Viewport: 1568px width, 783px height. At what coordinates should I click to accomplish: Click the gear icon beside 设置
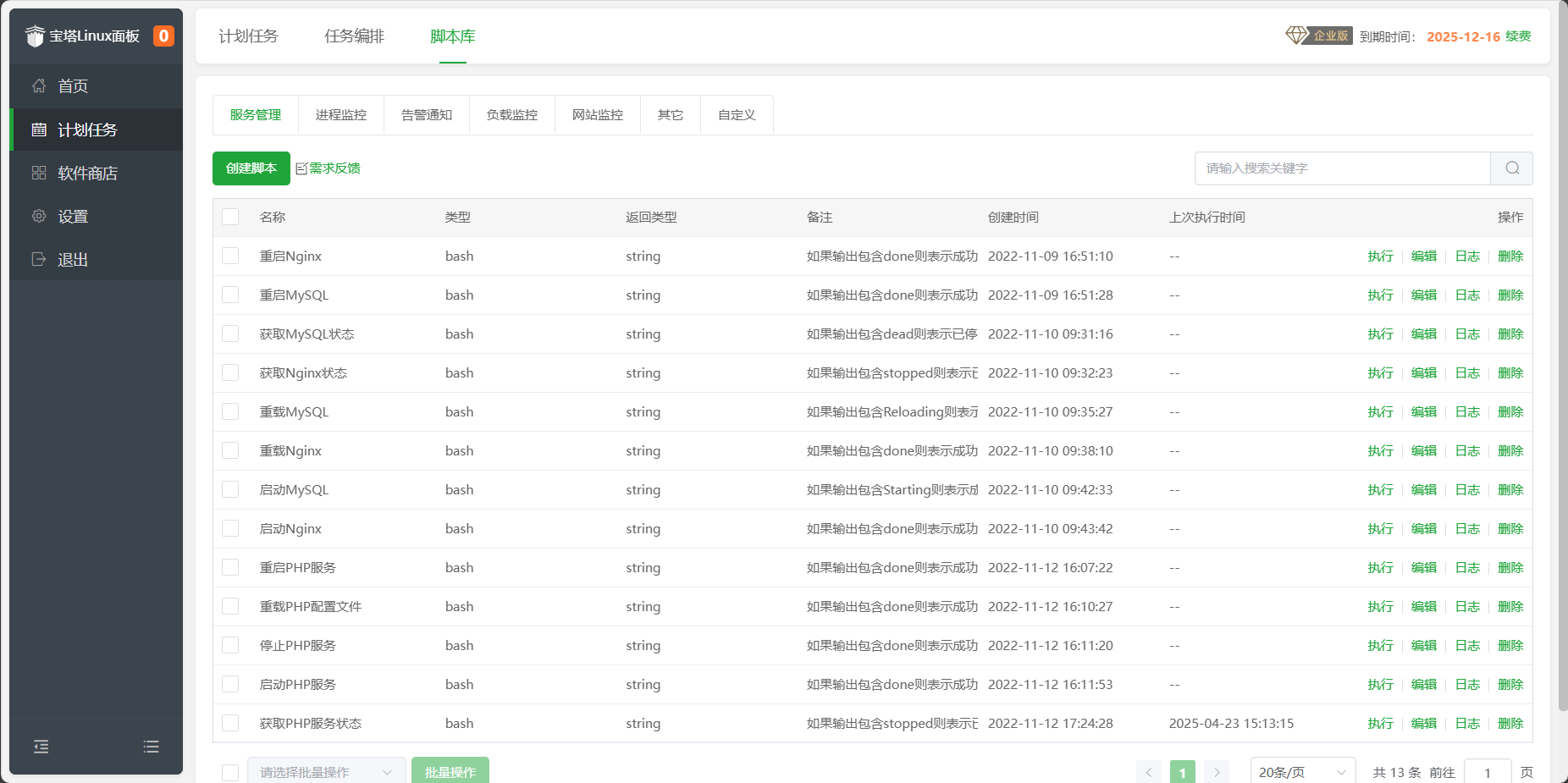coord(39,216)
